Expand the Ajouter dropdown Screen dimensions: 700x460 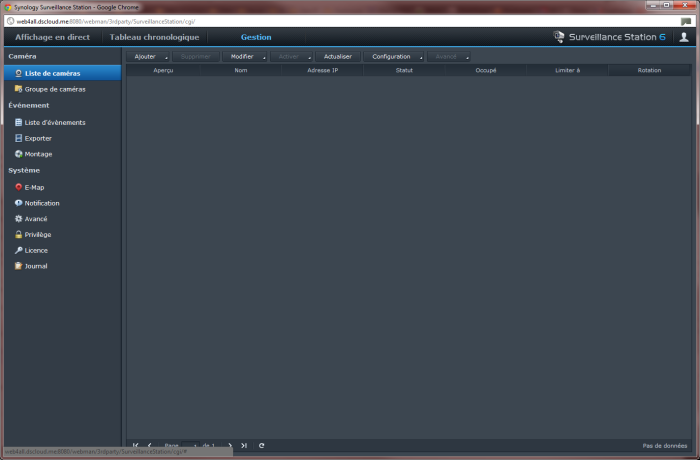point(149,57)
